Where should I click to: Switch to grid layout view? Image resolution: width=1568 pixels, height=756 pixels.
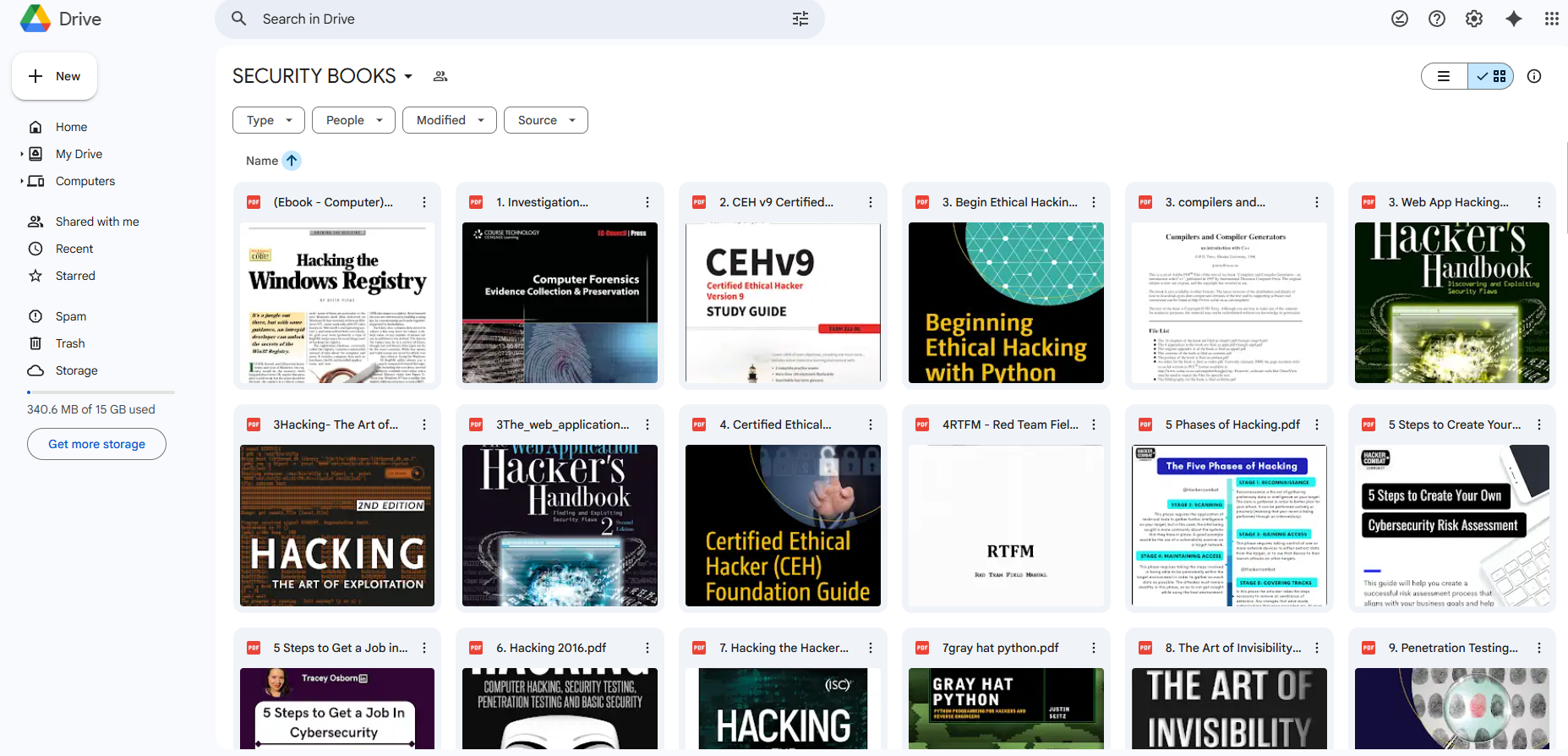(1491, 76)
